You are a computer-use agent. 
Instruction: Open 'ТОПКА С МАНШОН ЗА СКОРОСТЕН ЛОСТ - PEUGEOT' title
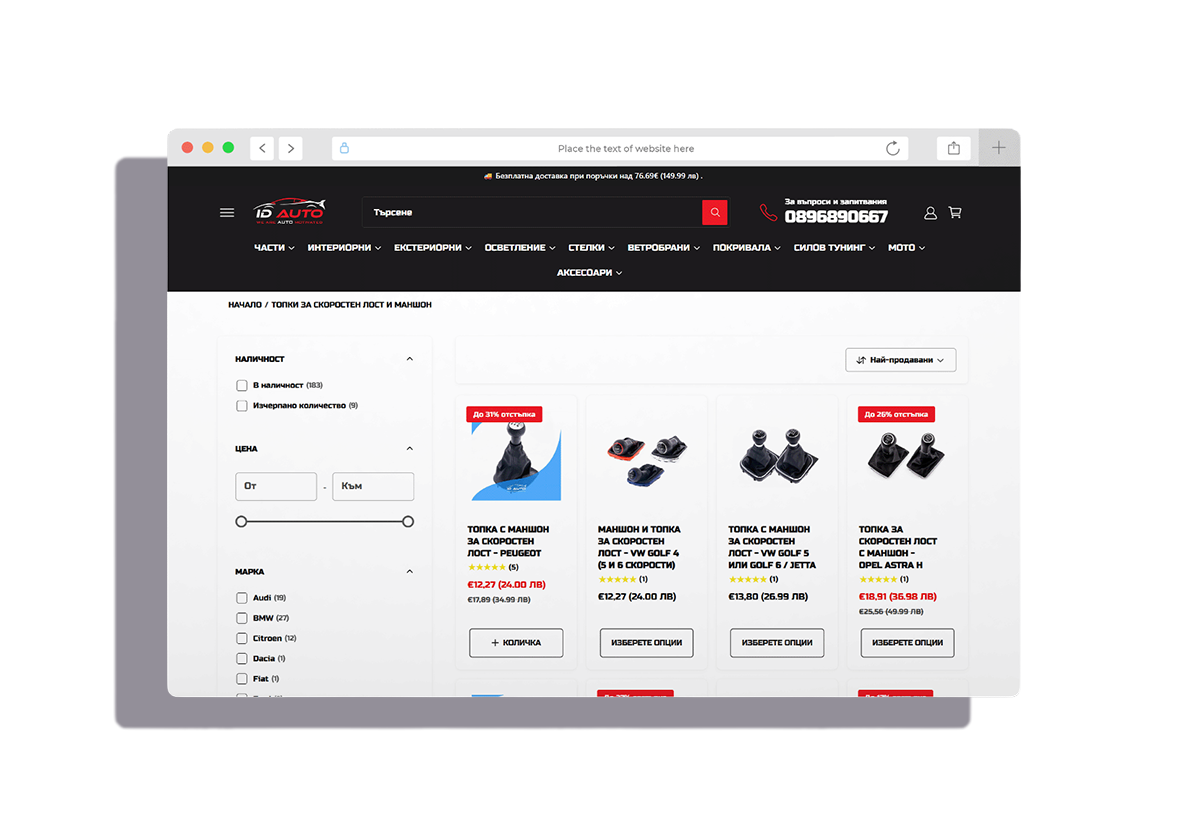(x=508, y=541)
